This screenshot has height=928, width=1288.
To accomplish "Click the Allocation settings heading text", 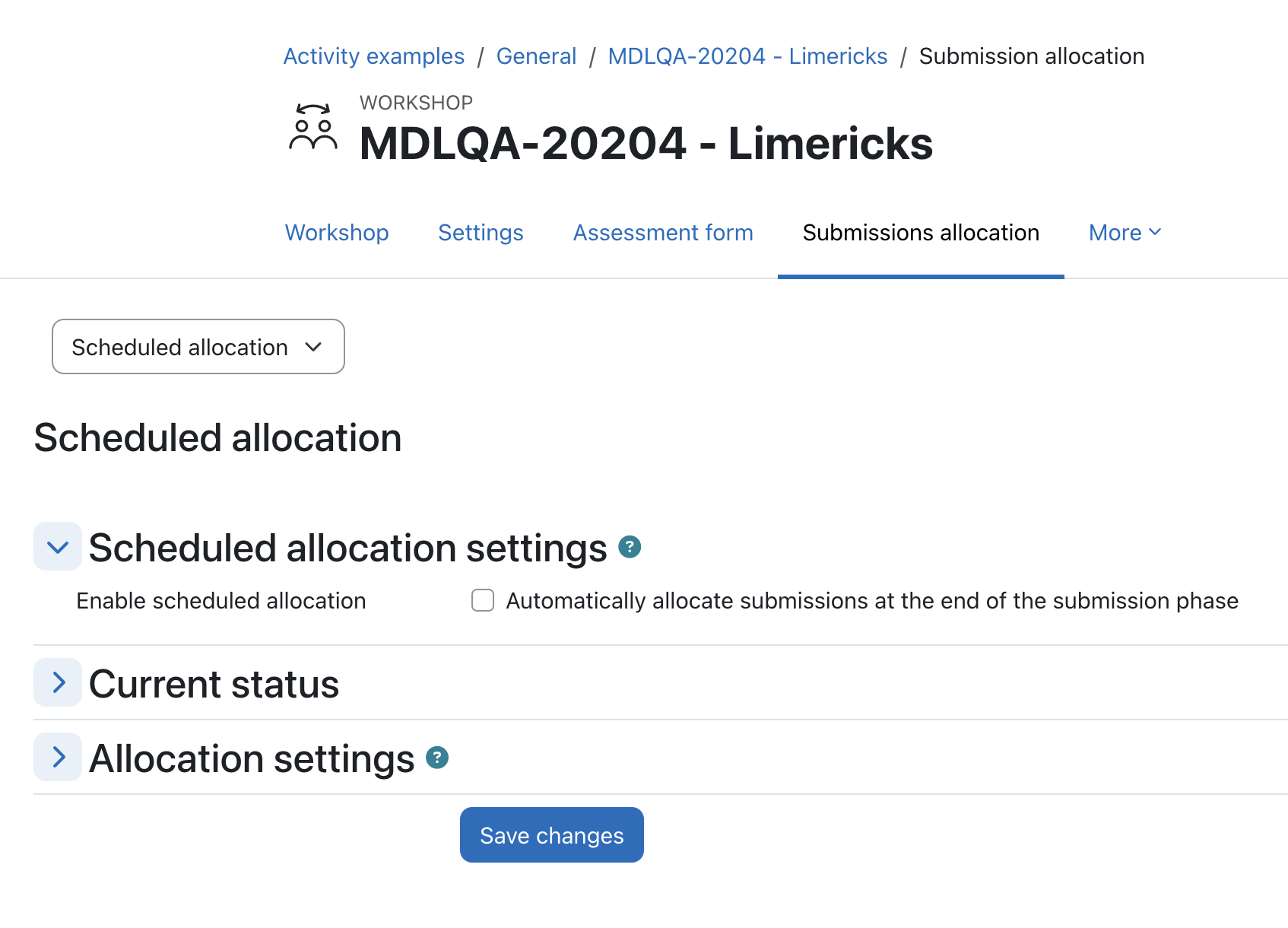I will coord(252,758).
